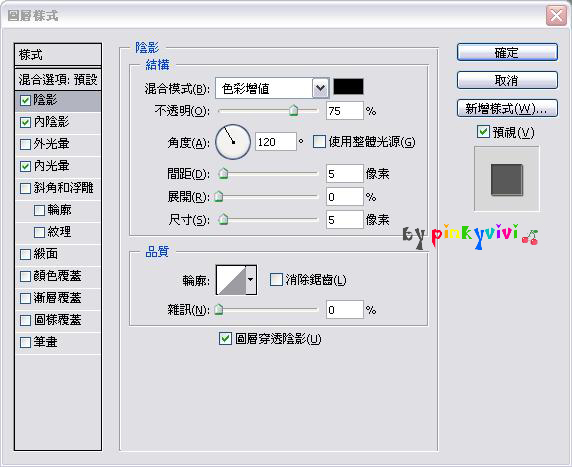Click the 不透明 opacity slider handle
Image resolution: width=572 pixels, height=467 pixels.
(x=294, y=110)
